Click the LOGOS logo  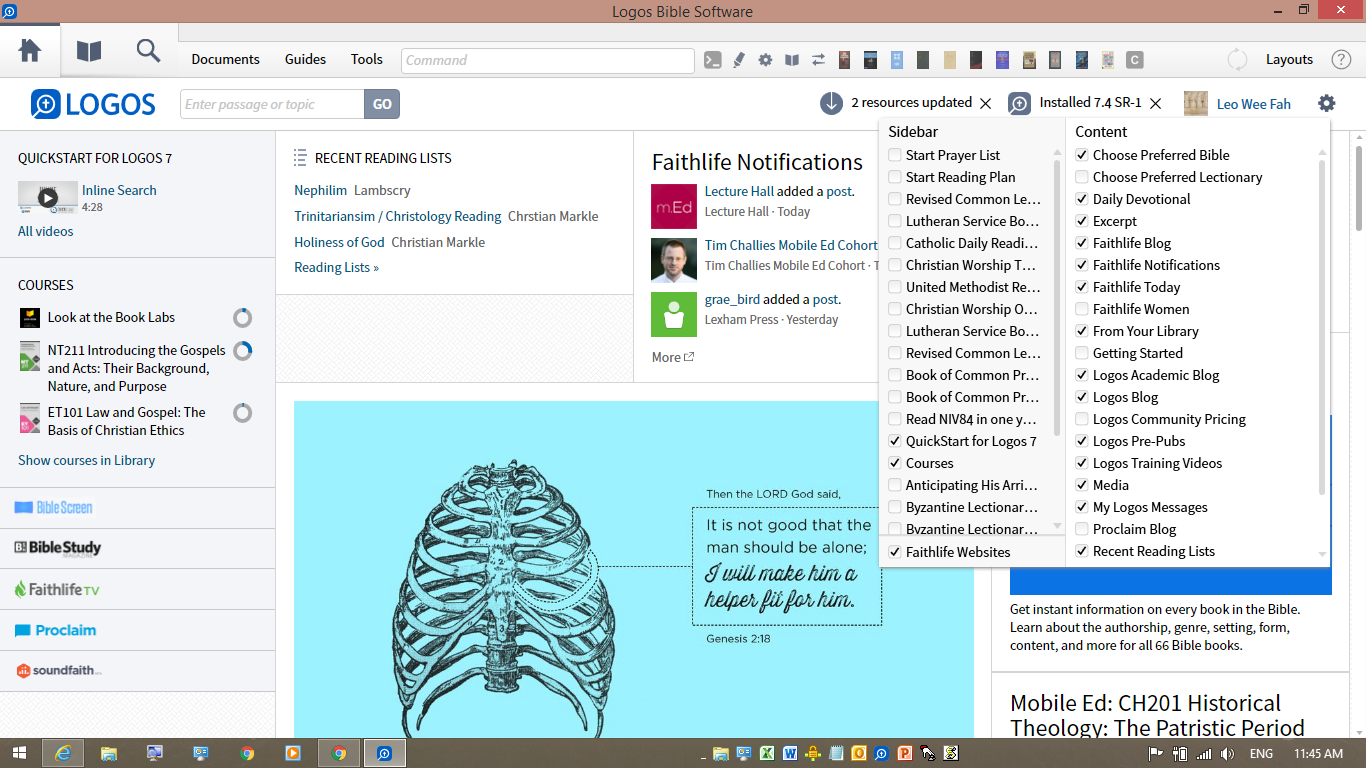click(x=93, y=104)
